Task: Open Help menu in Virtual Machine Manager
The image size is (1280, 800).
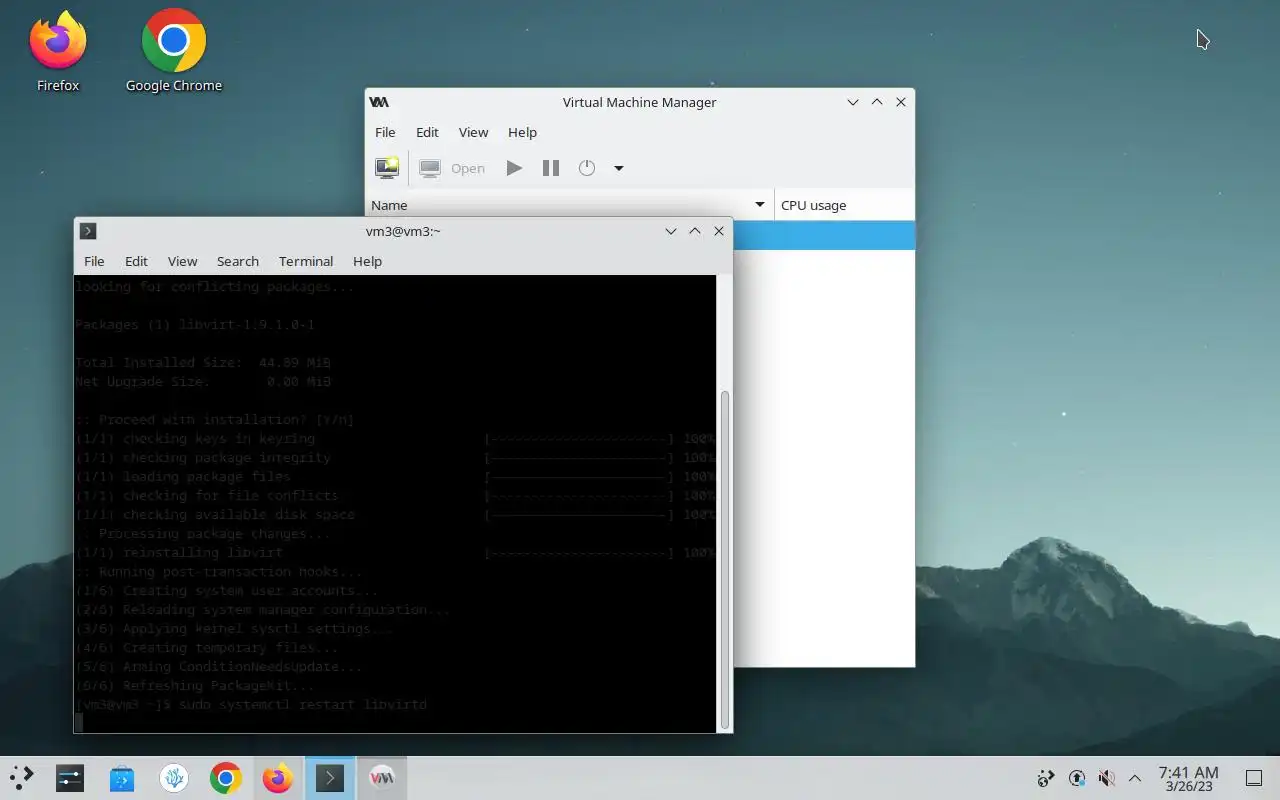Action: click(x=522, y=132)
